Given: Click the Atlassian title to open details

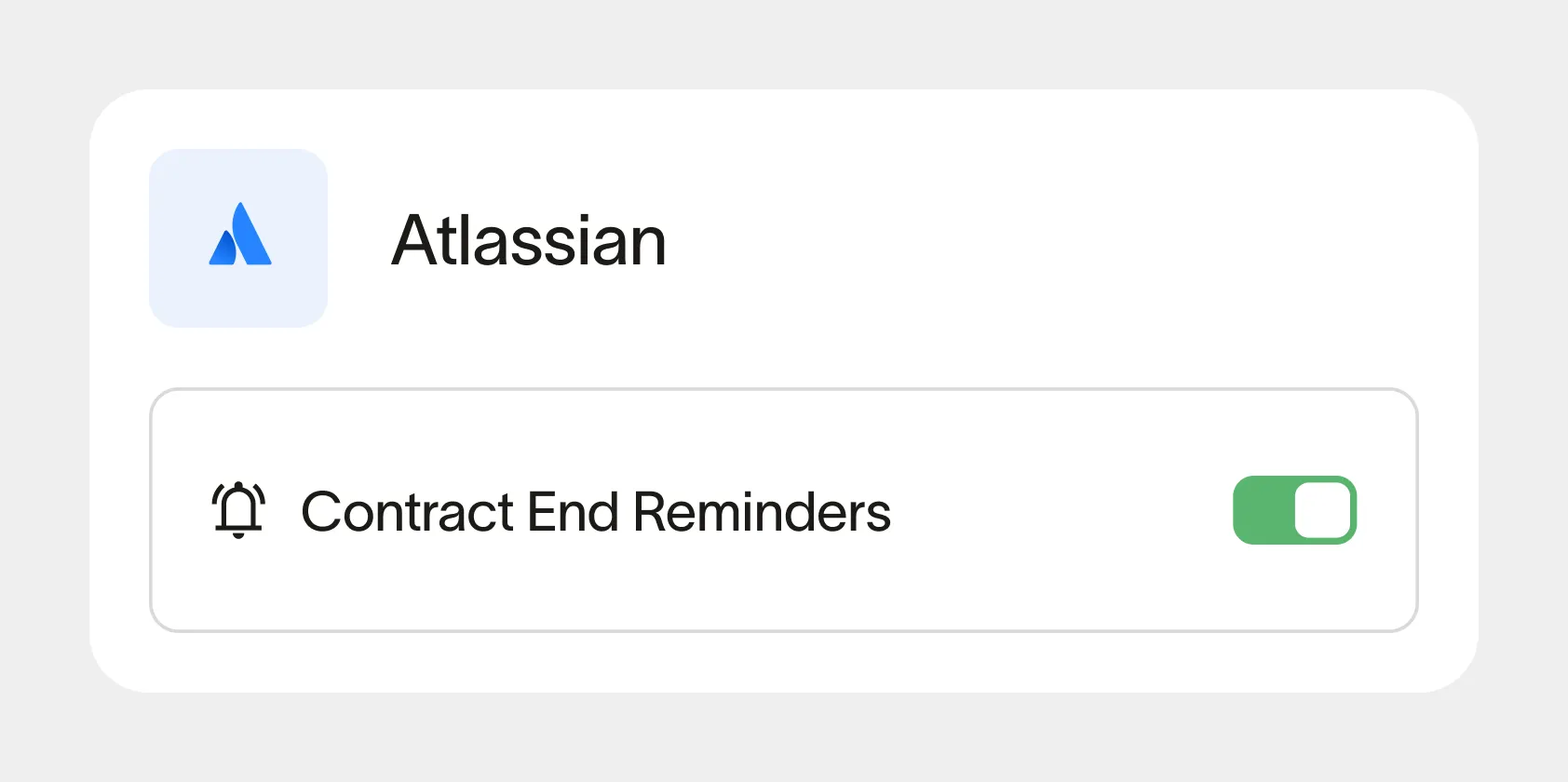Looking at the screenshot, I should point(528,240).
